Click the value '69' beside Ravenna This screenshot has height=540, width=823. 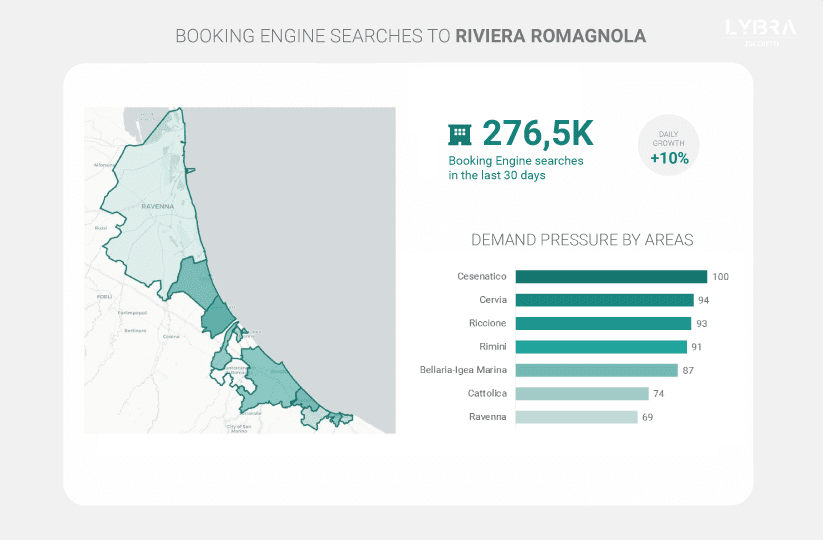tap(648, 418)
